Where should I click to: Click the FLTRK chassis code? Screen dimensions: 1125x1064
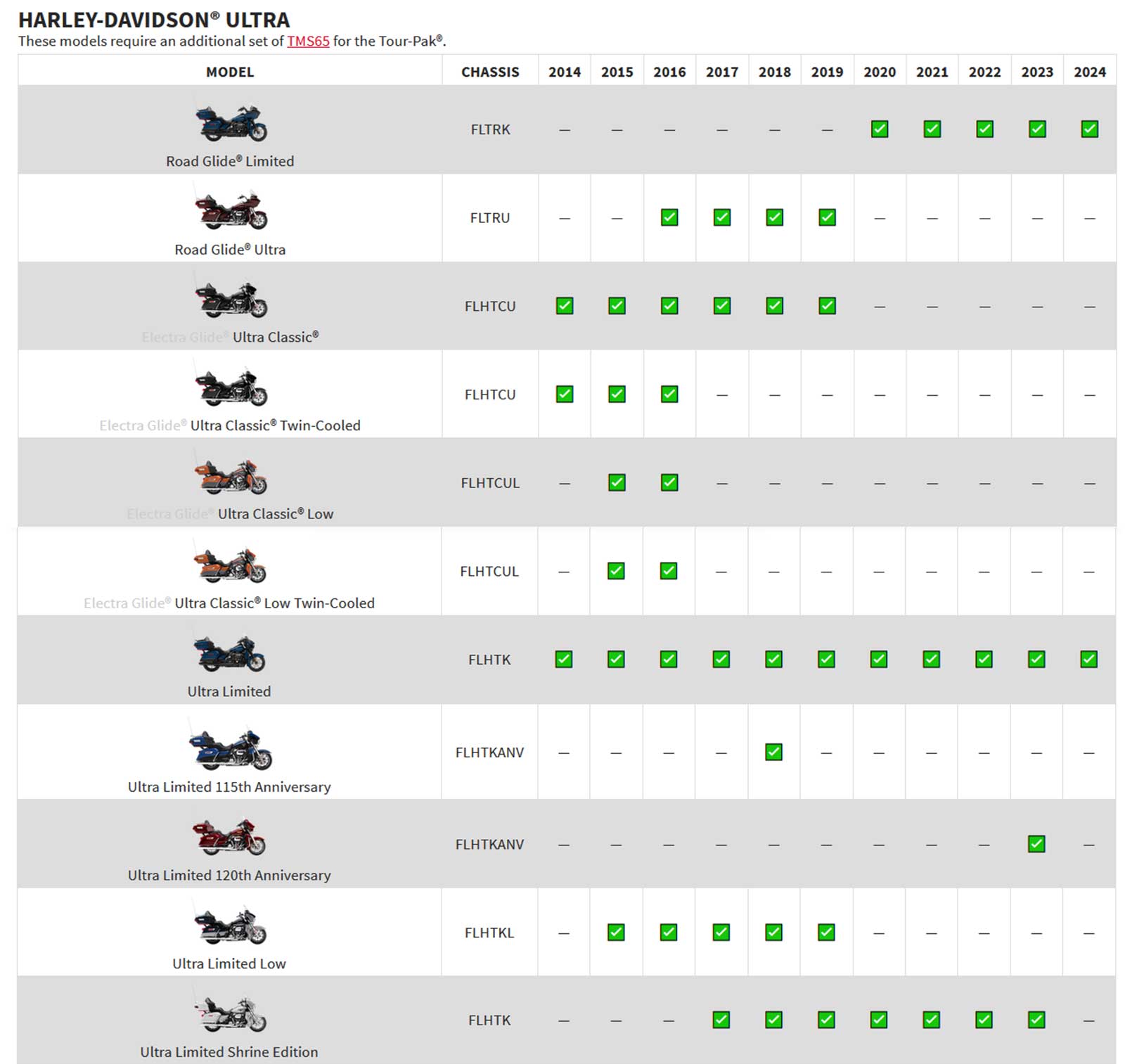490,129
